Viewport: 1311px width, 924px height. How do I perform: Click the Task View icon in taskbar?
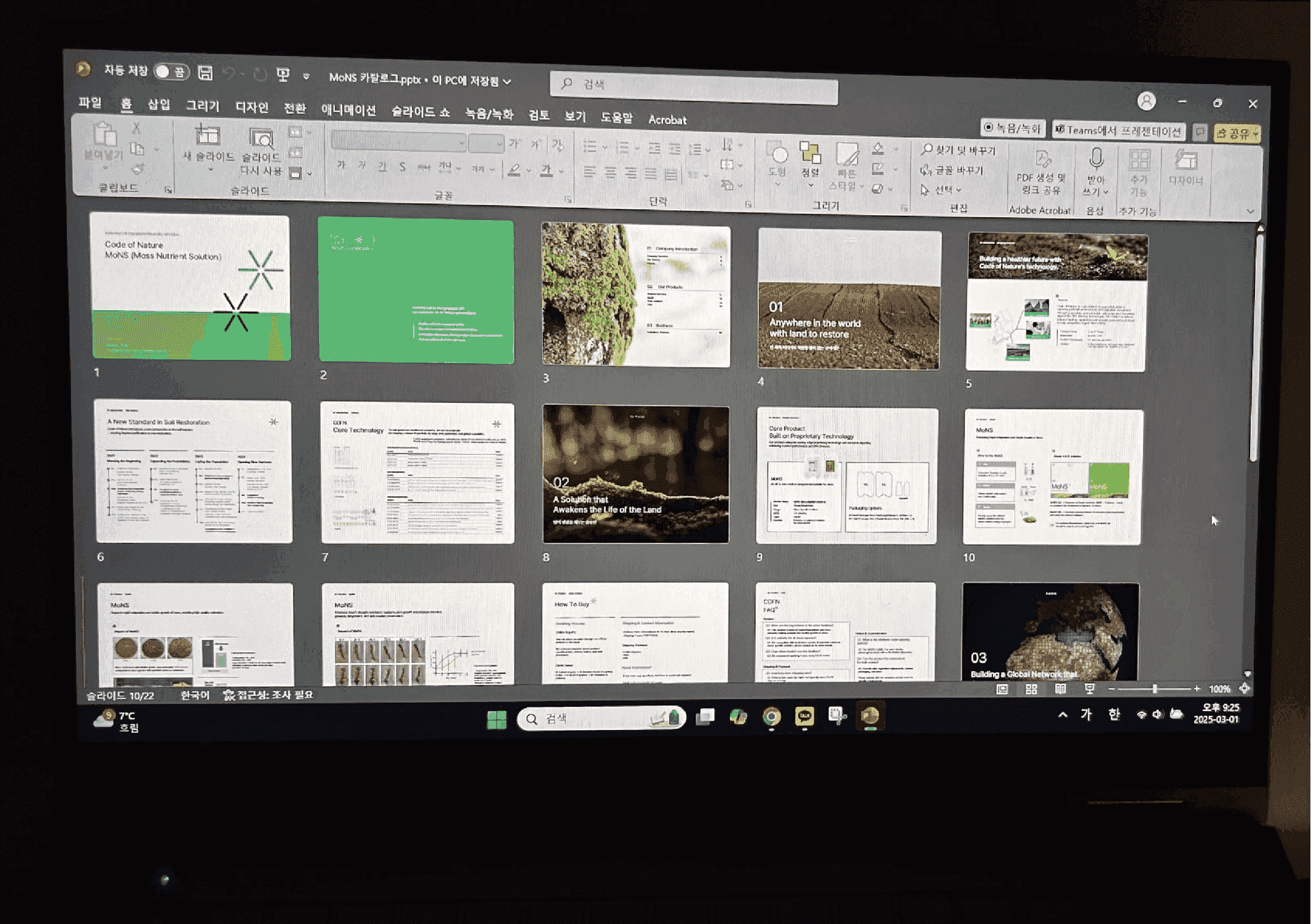705,716
